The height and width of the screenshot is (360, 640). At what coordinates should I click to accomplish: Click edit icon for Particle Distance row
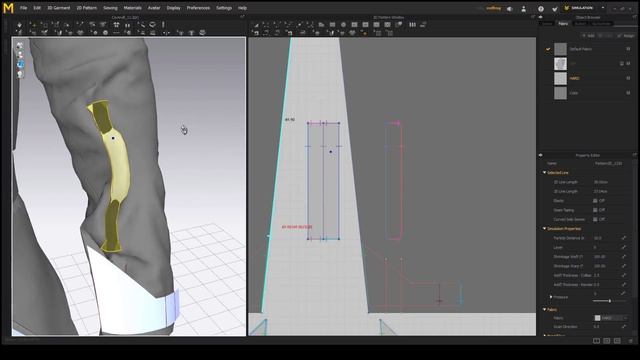624,238
